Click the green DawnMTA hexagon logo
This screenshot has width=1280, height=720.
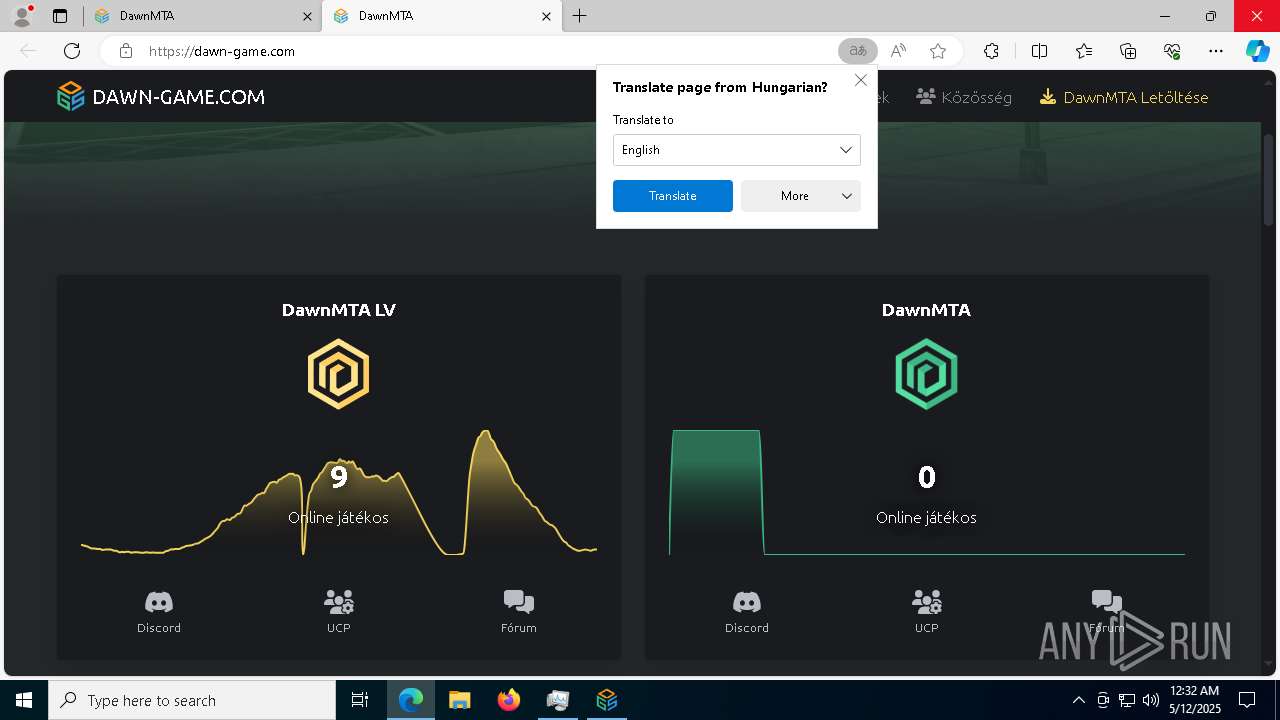tap(927, 374)
